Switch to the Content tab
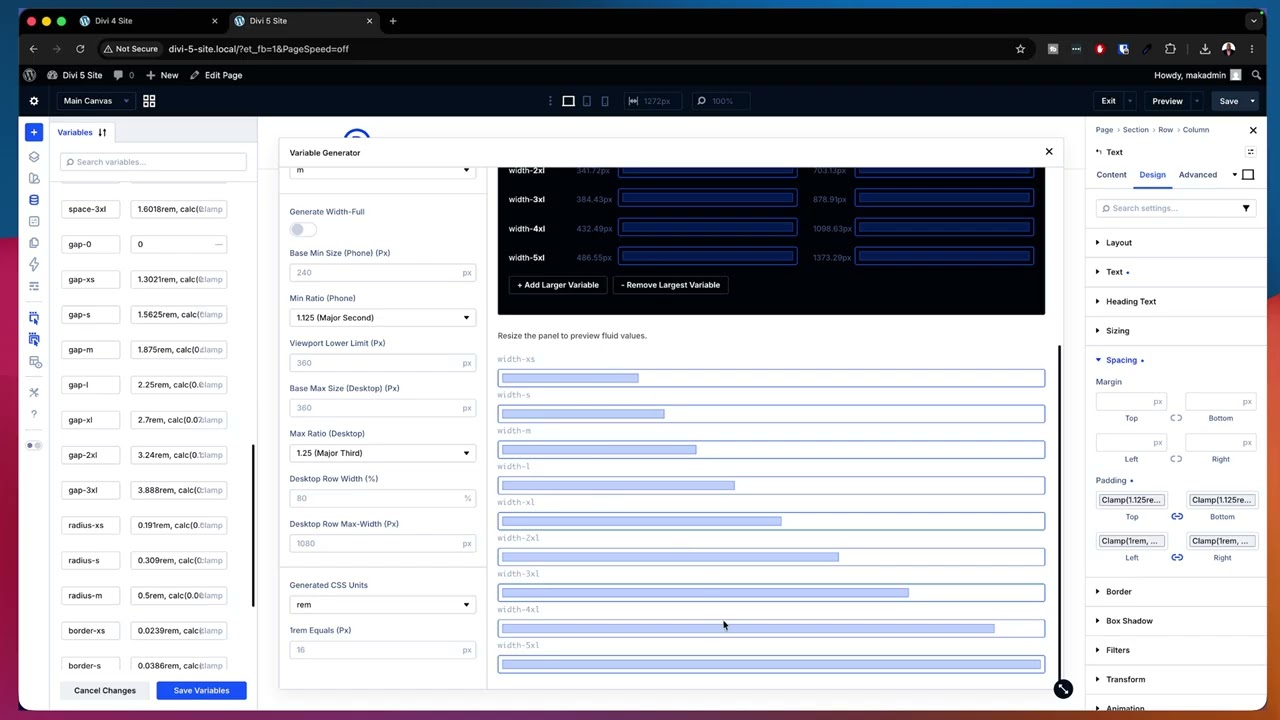Screen dimensions: 1280x720 [x=1111, y=175]
